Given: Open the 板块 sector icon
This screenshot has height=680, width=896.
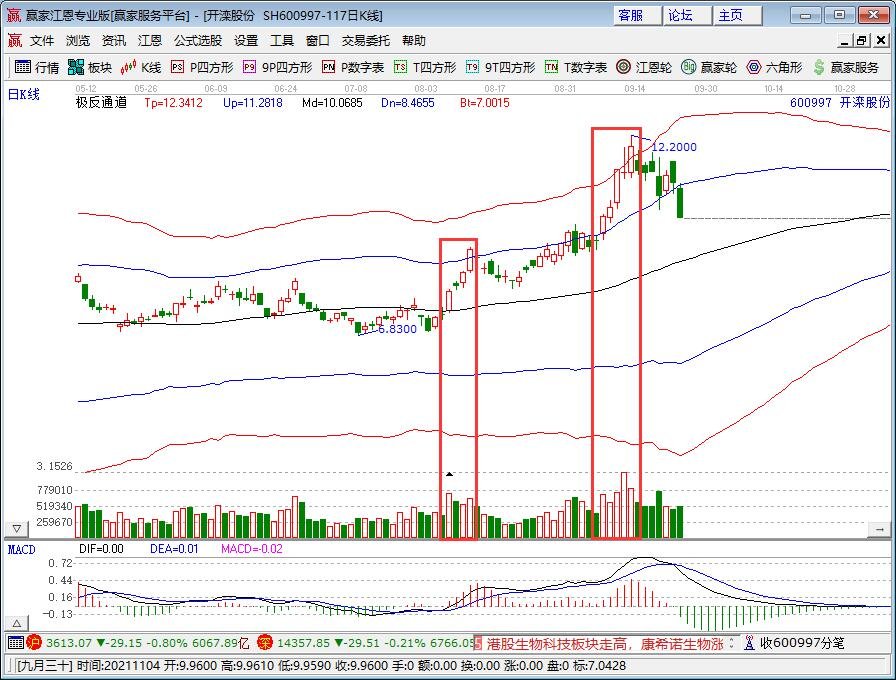Looking at the screenshot, I should (75, 67).
